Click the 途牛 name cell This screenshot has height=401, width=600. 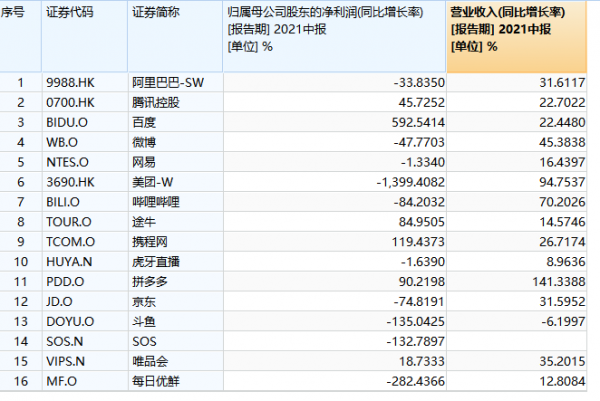pyautogui.click(x=176, y=222)
